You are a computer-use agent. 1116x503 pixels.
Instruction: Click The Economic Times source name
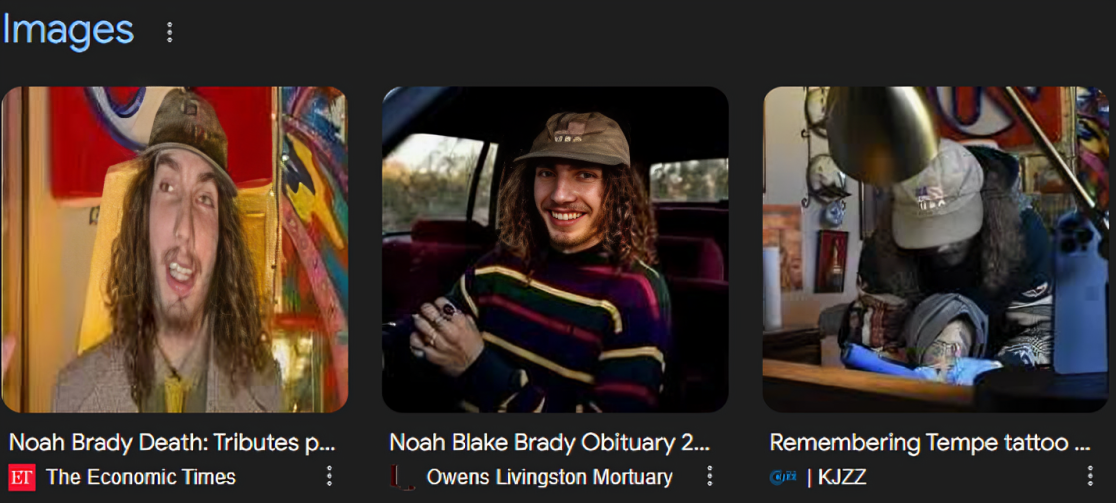[x=141, y=477]
